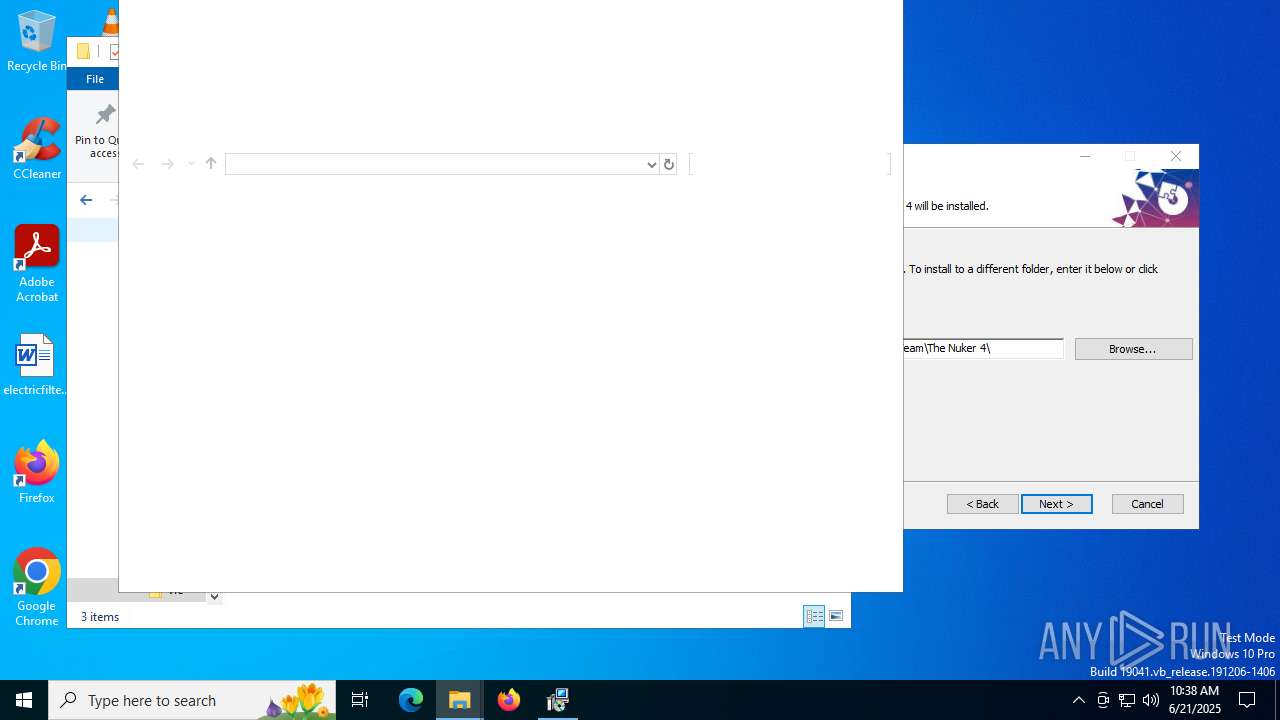This screenshot has height=720, width=1280.
Task: Click the navigation pane scroll down arrow
Action: (214, 596)
